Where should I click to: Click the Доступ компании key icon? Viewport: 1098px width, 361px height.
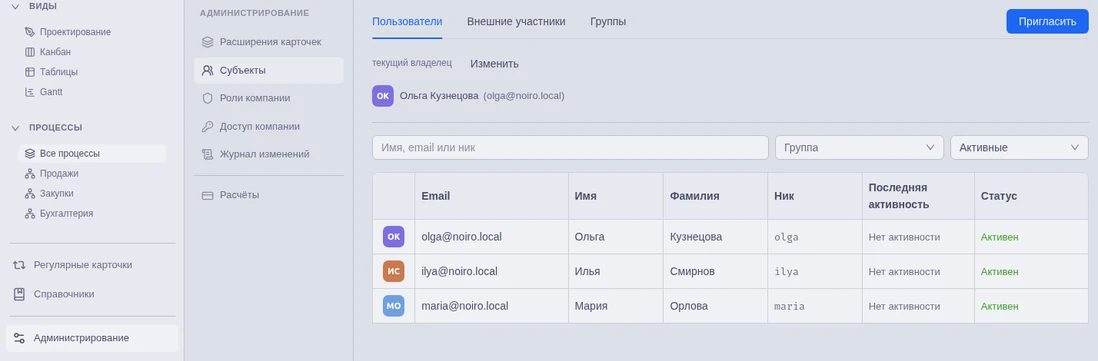pyautogui.click(x=207, y=127)
